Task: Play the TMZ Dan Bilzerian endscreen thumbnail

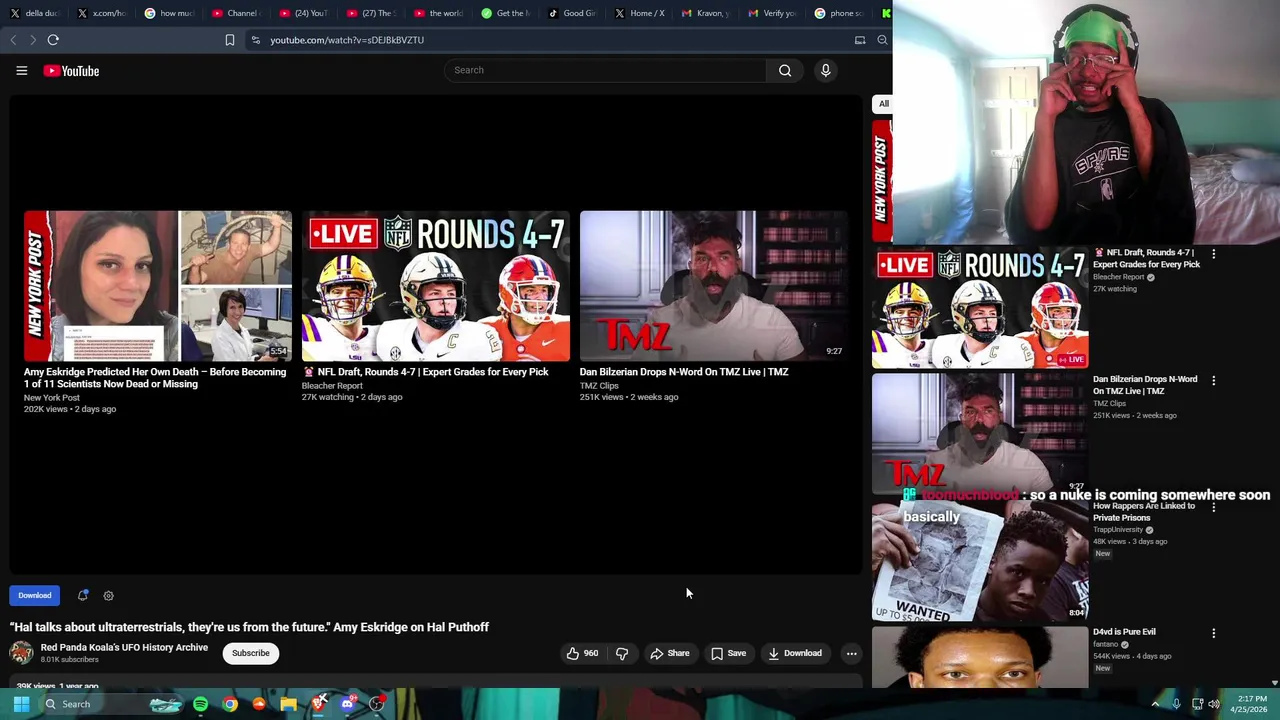Action: (x=714, y=286)
